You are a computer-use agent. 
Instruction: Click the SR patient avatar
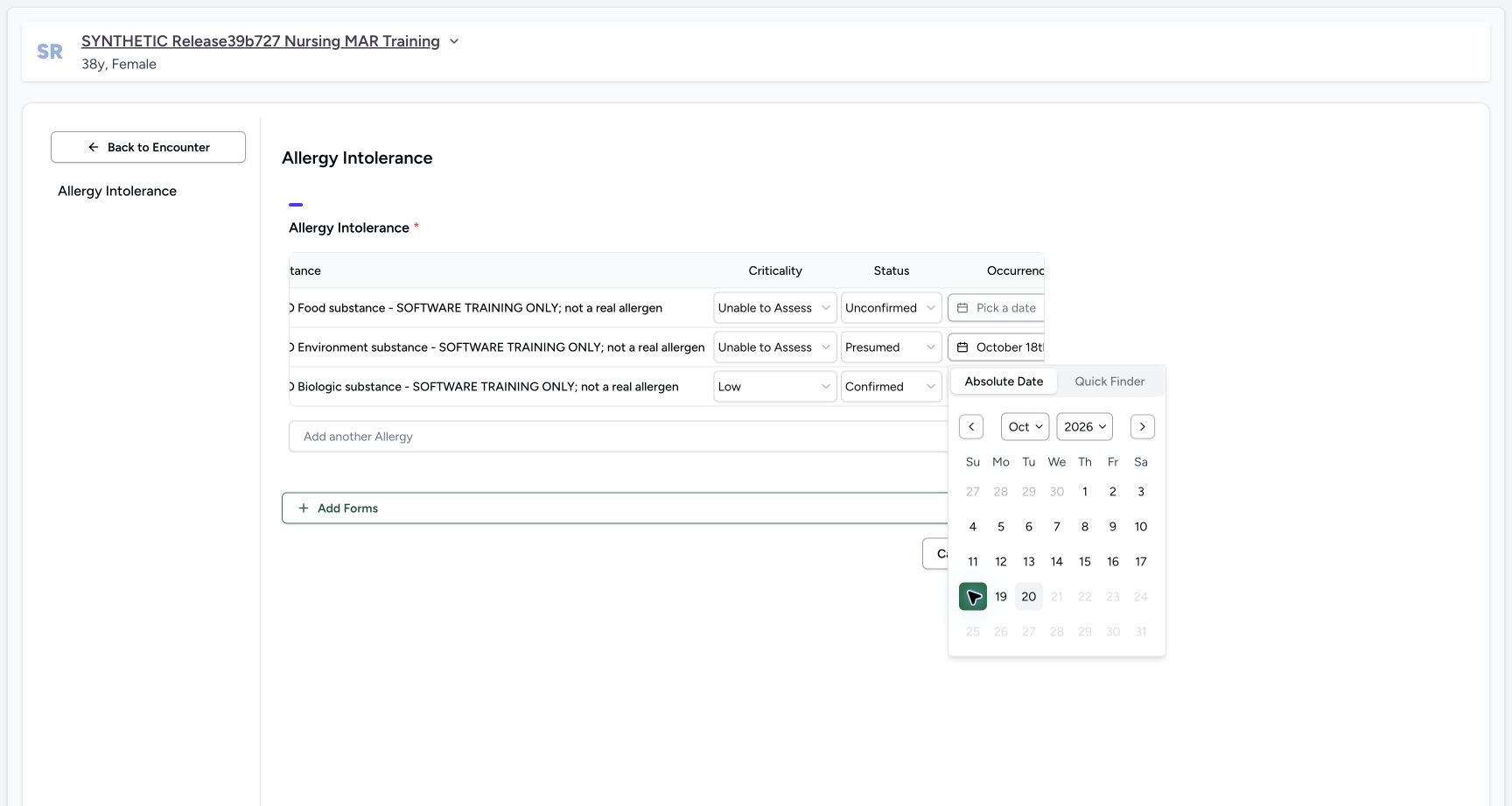50,52
